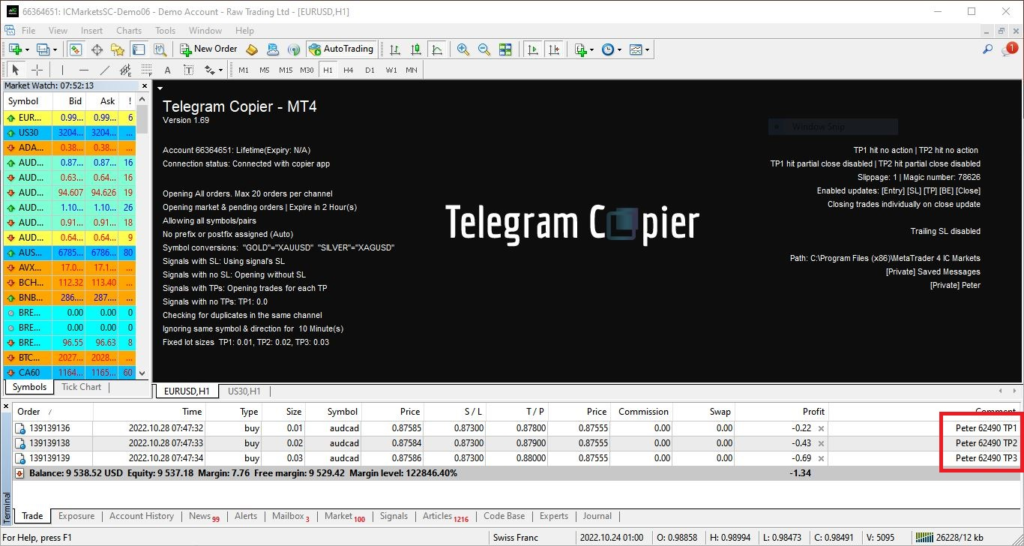
Task: Switch to Account History tab
Action: [x=141, y=516]
